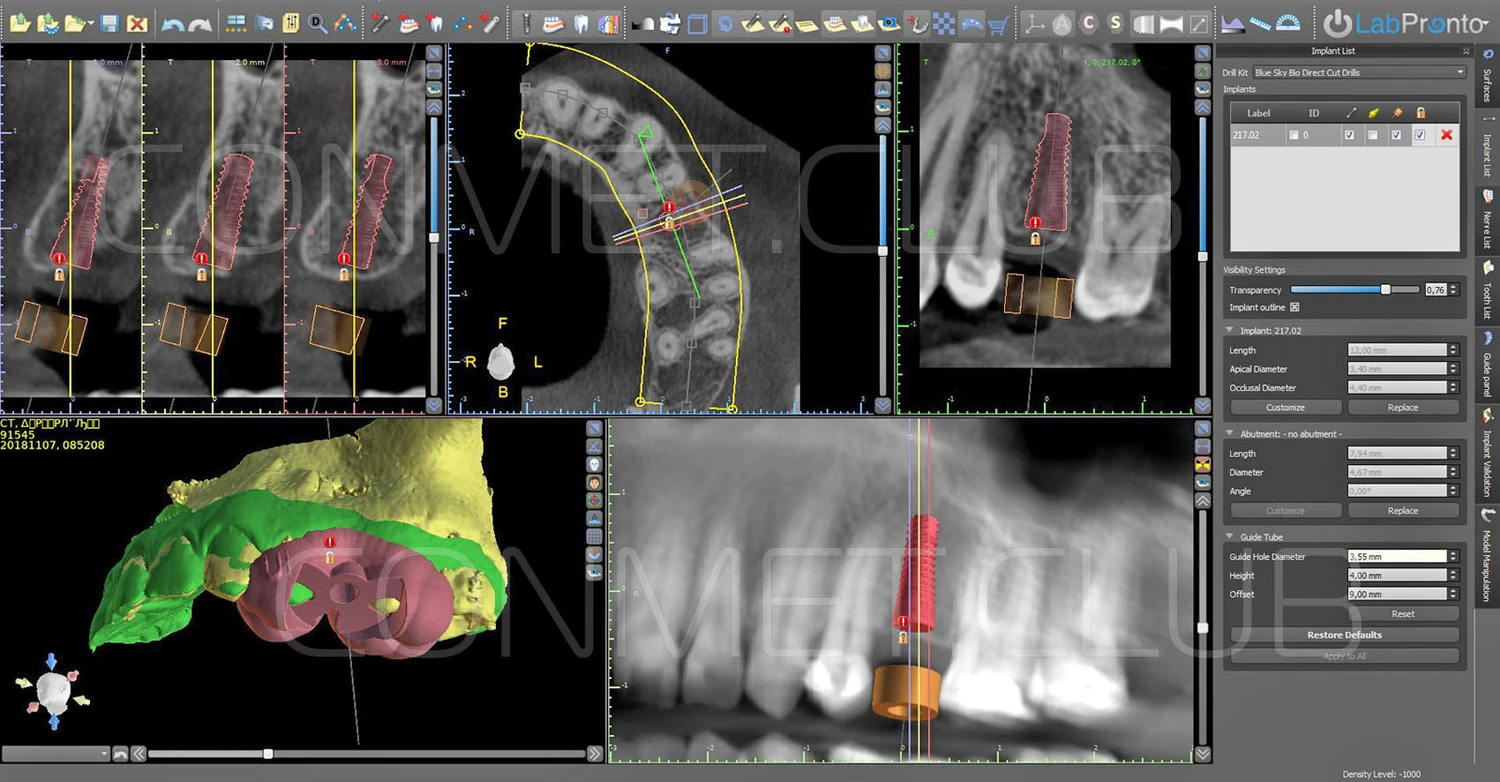This screenshot has width=1500, height=782.
Task: Click the add tooth icon
Action: [x=435, y=22]
